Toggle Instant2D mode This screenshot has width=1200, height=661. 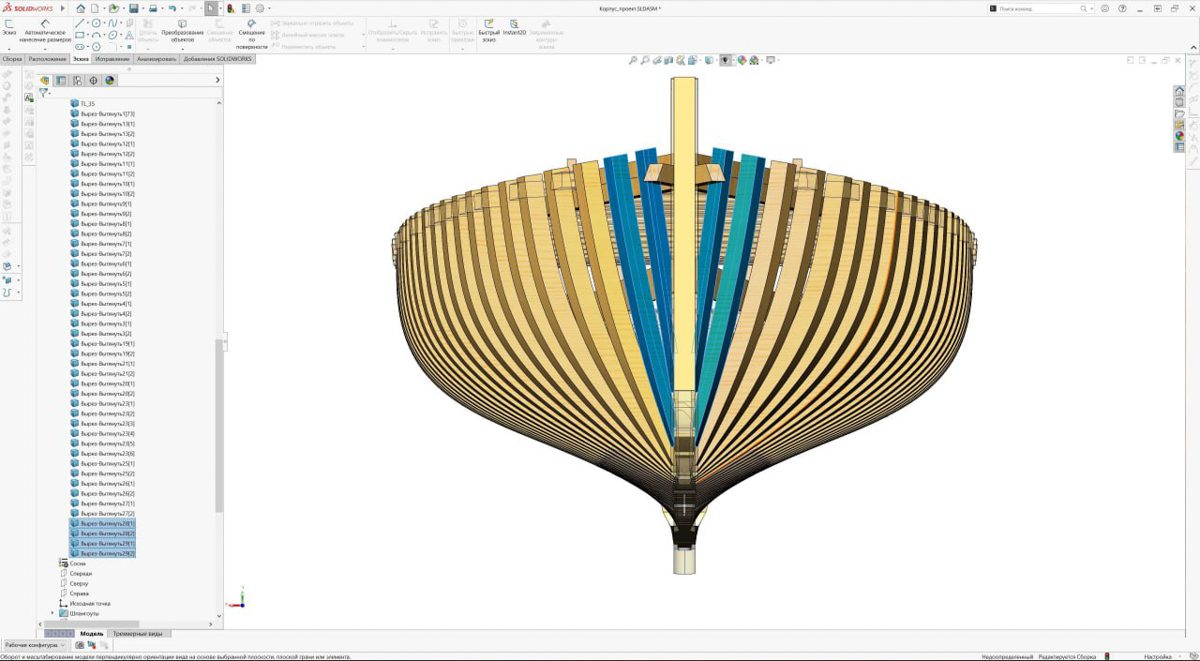[x=515, y=27]
